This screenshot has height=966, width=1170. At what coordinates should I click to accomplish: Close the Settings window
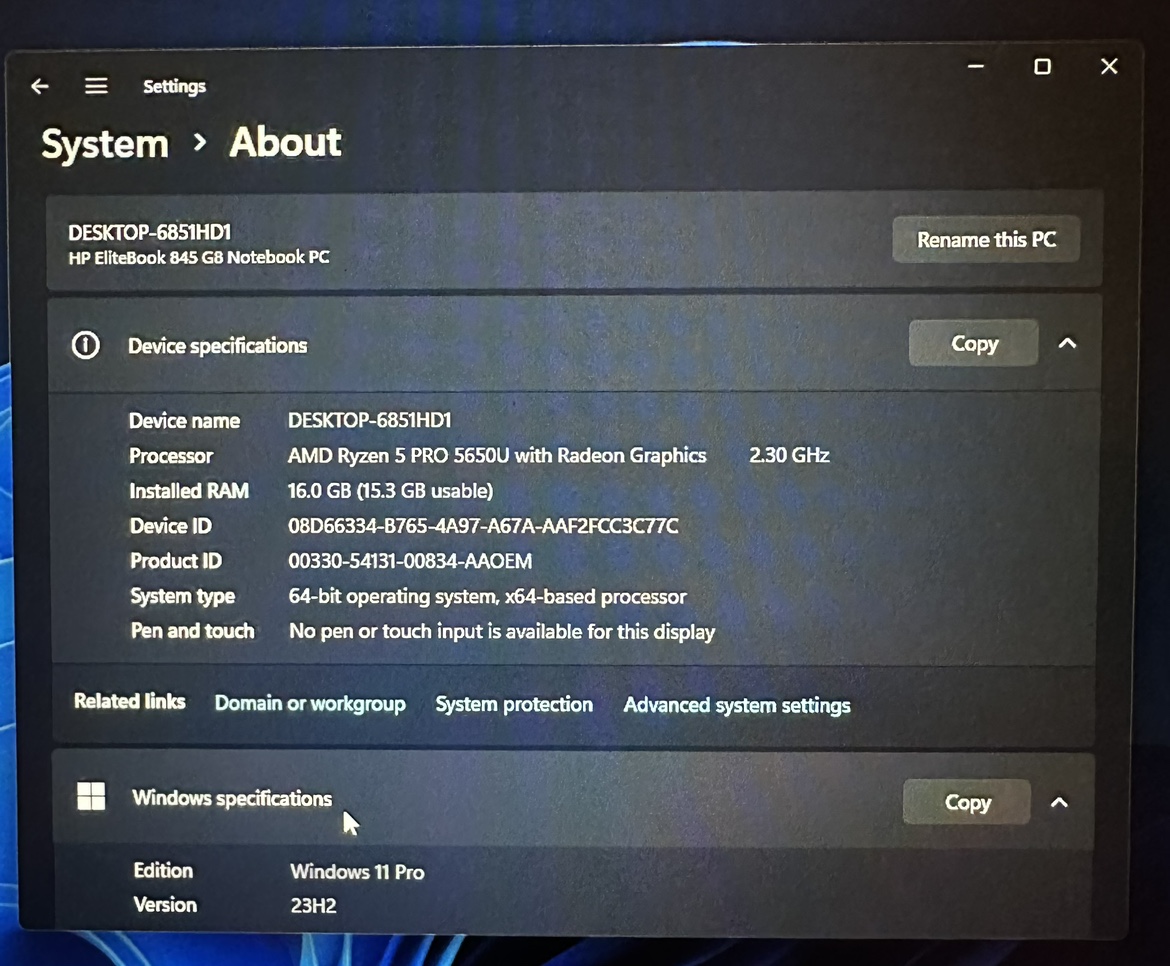point(1109,66)
